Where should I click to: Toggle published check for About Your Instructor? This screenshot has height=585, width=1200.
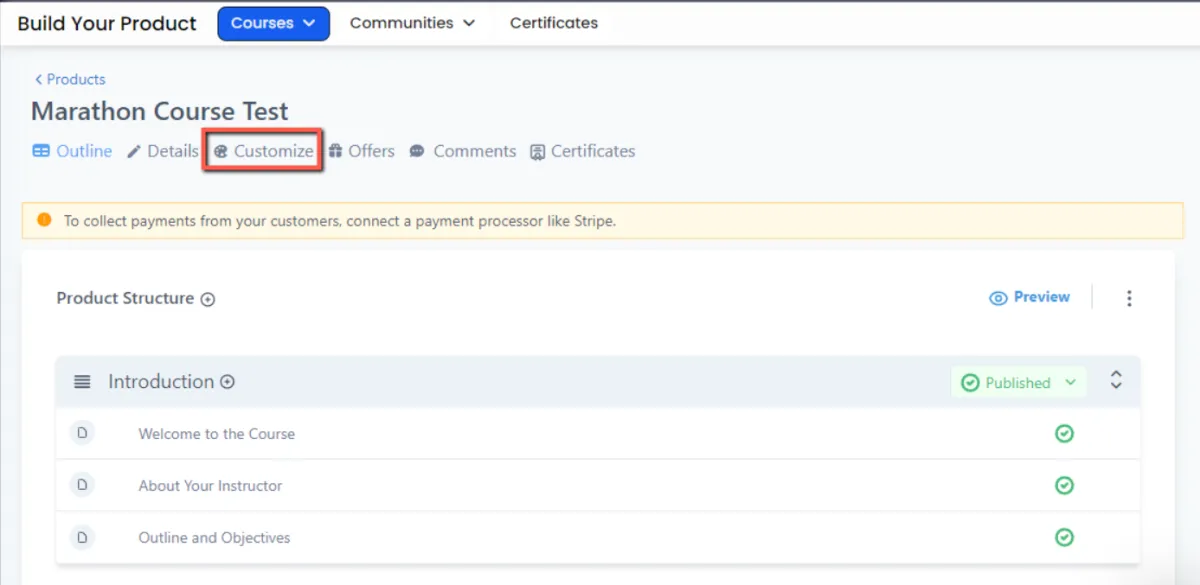click(1065, 485)
